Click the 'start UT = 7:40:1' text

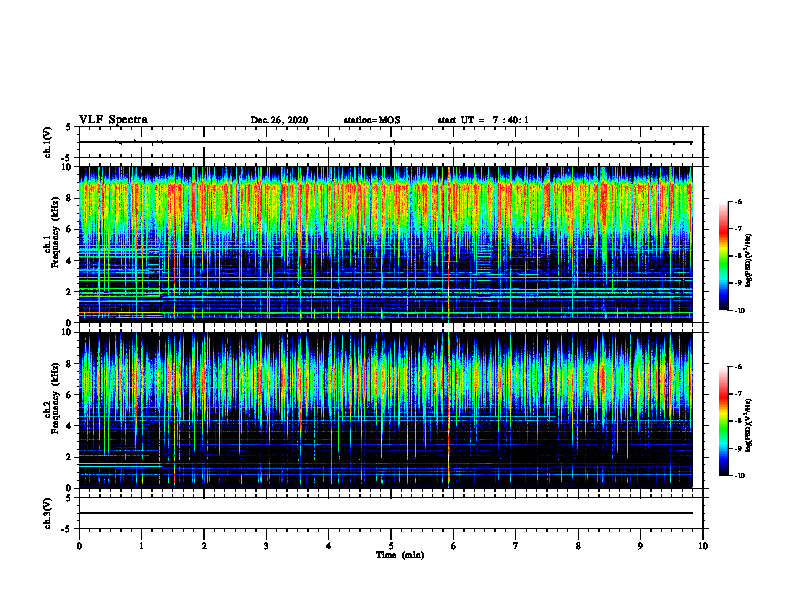coord(483,120)
